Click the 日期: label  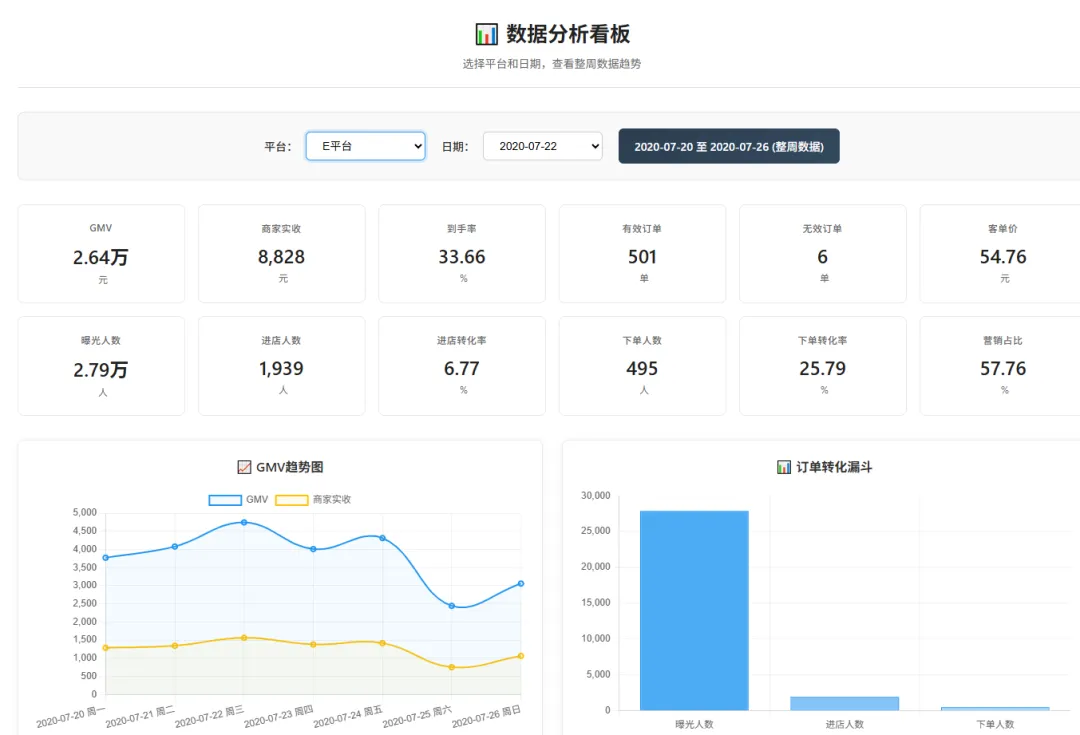(x=455, y=147)
